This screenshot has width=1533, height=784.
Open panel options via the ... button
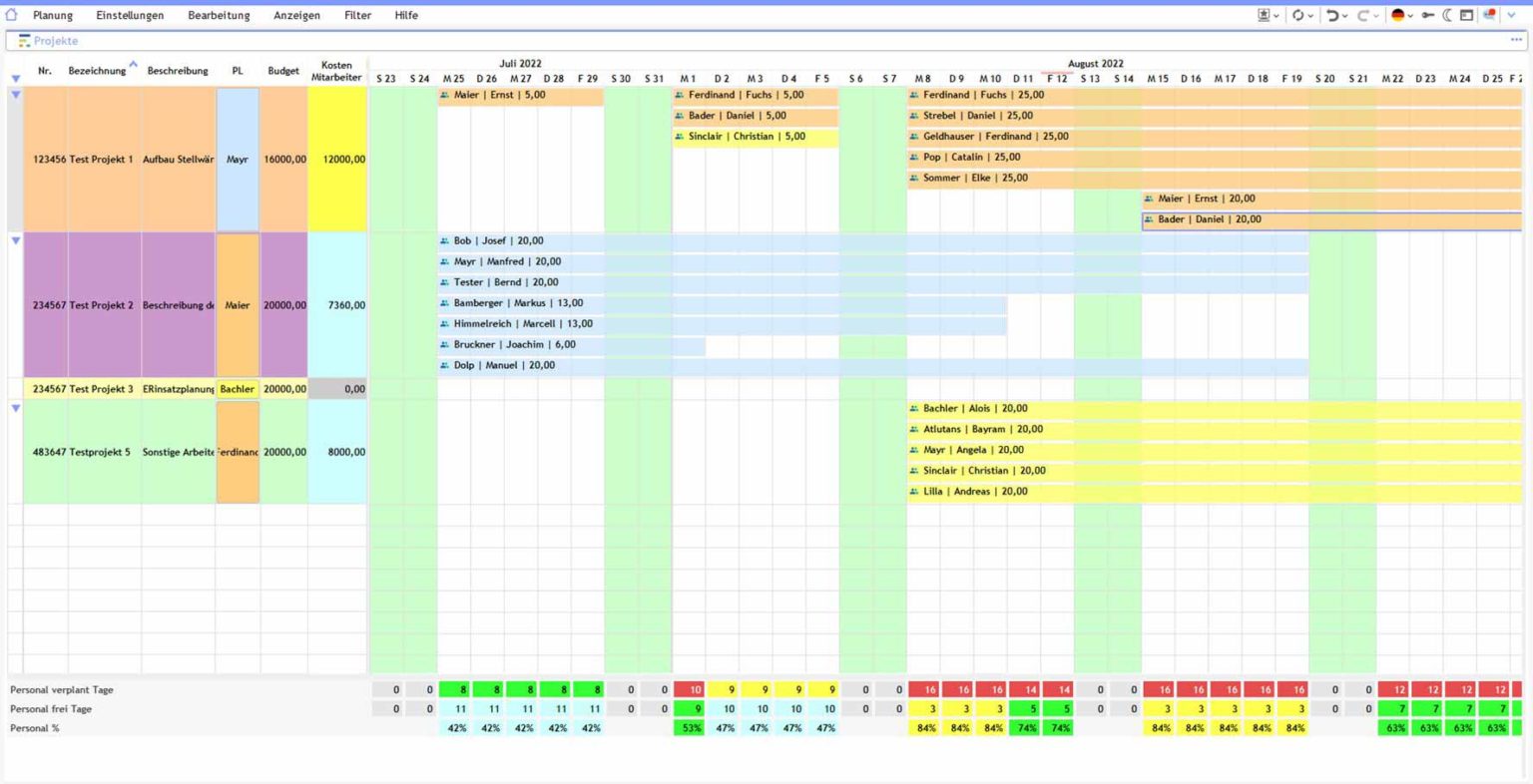point(1518,38)
